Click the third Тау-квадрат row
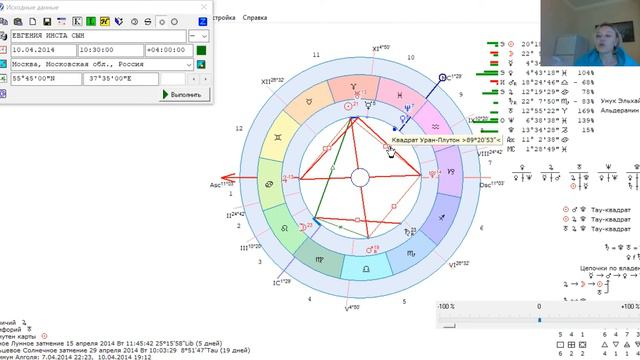The height and width of the screenshot is (360, 640). [597, 229]
